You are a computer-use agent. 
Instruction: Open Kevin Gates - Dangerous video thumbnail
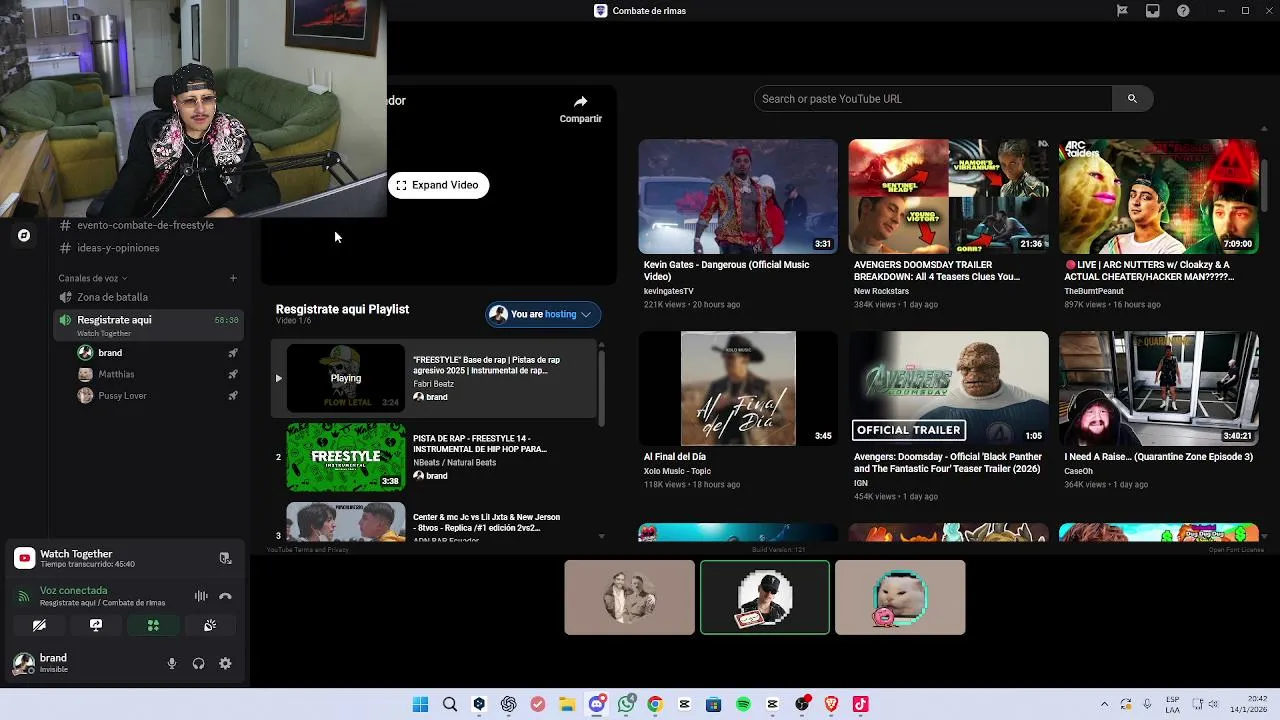pyautogui.click(x=738, y=196)
